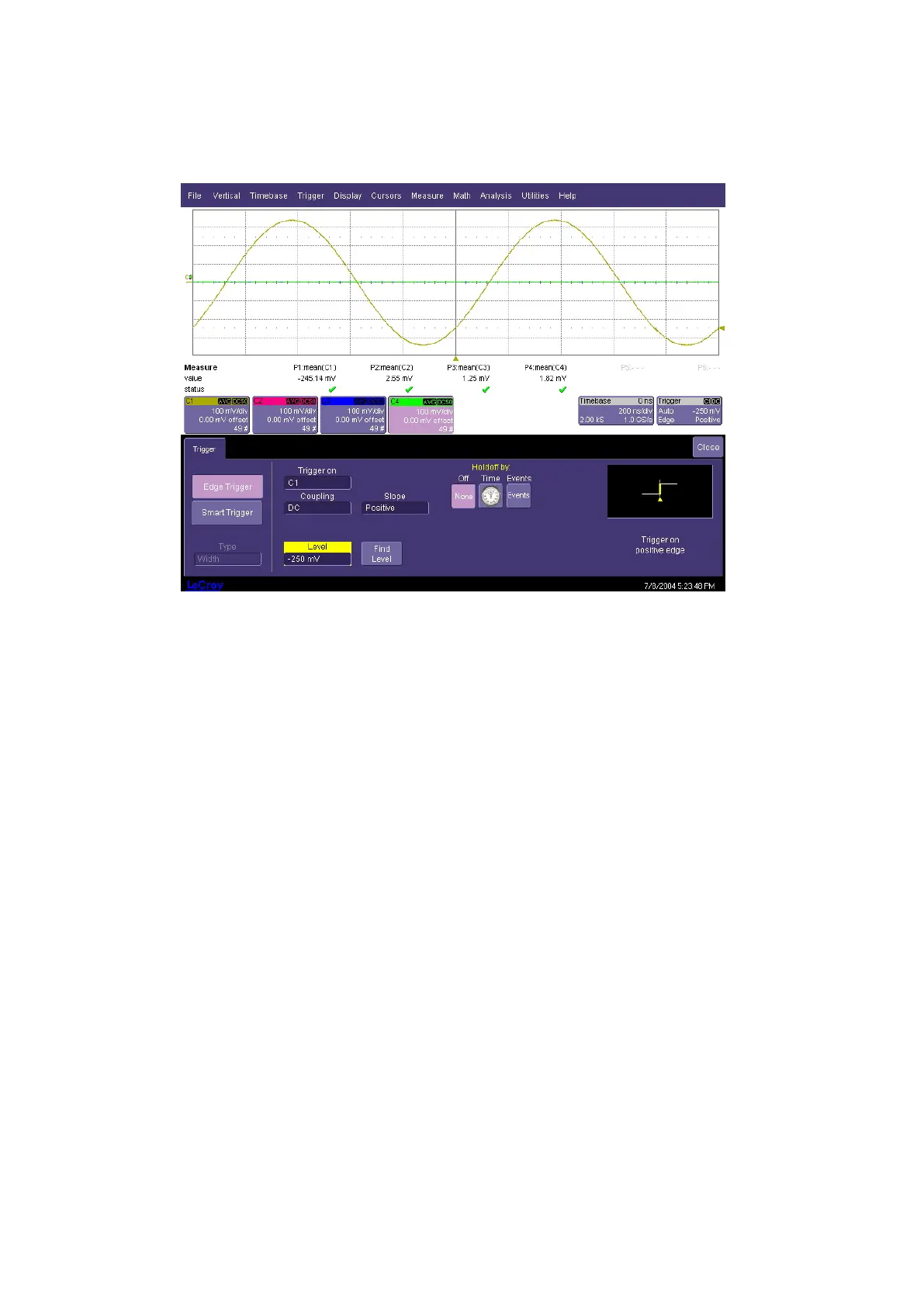
Task: Open the Display menu
Action: click(x=348, y=196)
